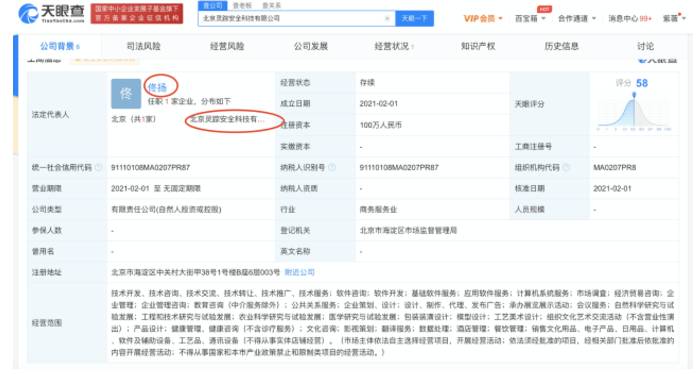Select the 纳税人识别号 value 91110108MA0207PR87
This screenshot has height=374, width=697.
click(x=399, y=168)
